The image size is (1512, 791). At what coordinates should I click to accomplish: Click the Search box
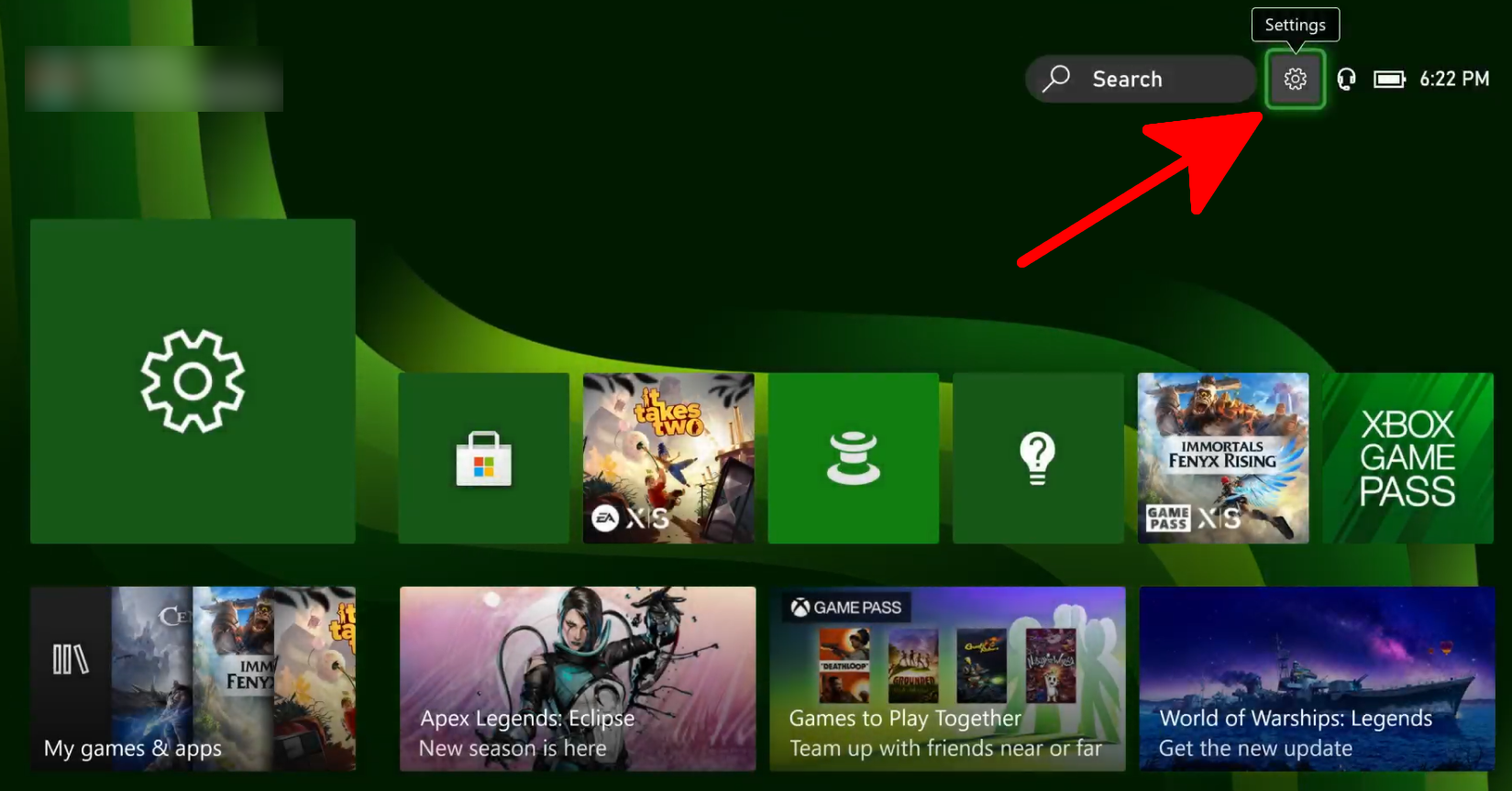(1141, 79)
